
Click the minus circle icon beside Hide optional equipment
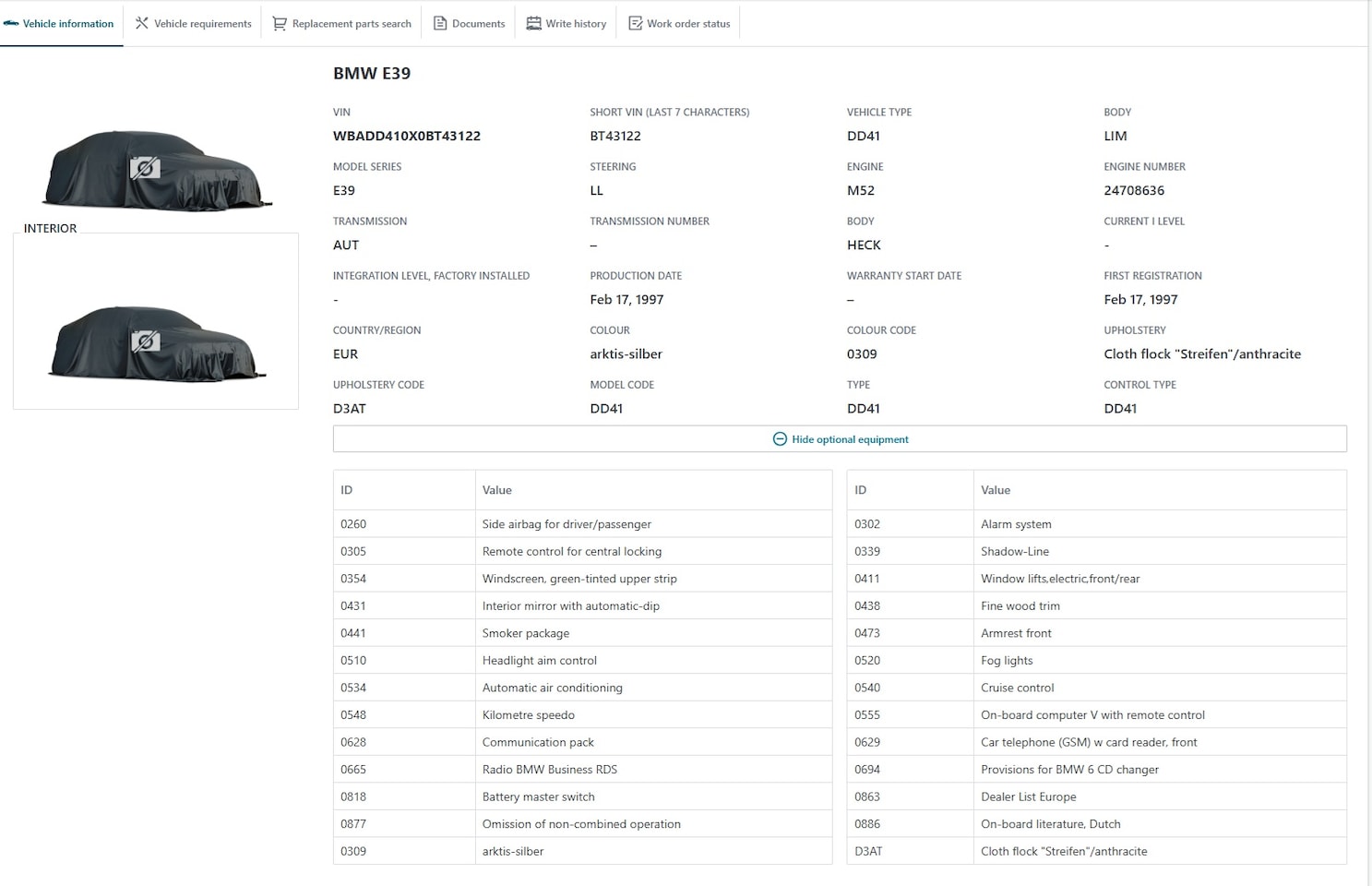click(x=780, y=439)
